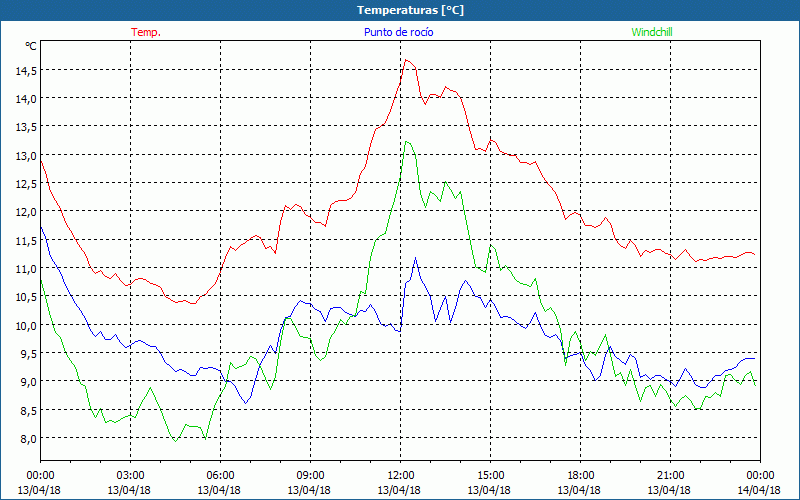Viewport: 800px width, 500px height.
Task: Click the 9,0 y-axis value
Action: [x=28, y=382]
